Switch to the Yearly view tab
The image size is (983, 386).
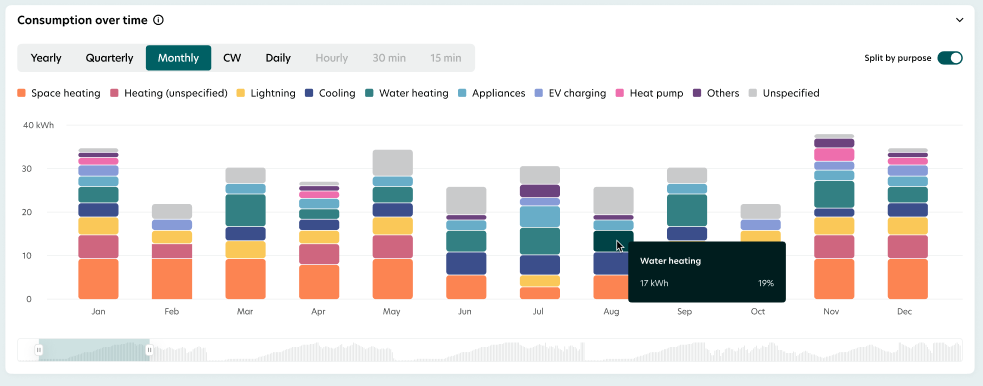pos(46,58)
